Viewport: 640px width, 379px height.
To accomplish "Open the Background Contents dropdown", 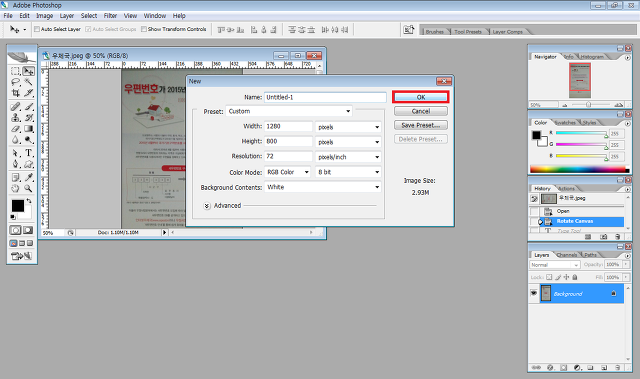I will pos(323,187).
